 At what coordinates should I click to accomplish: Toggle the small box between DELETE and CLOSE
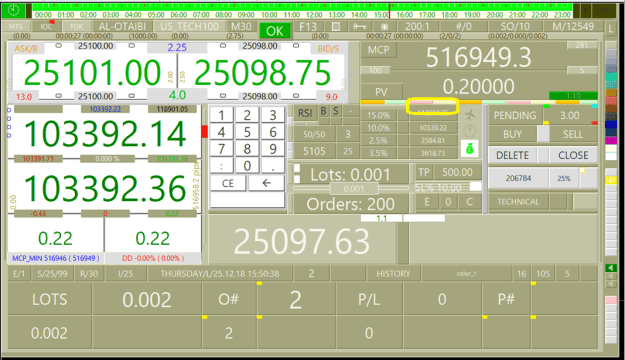(542, 155)
